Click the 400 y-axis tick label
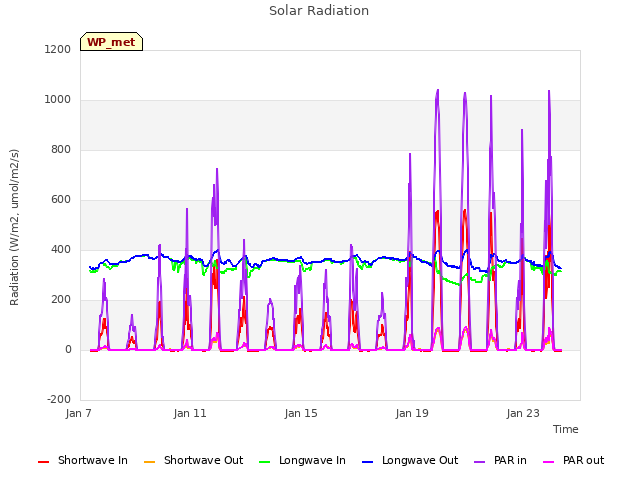This screenshot has height=480, width=640. tap(61, 249)
